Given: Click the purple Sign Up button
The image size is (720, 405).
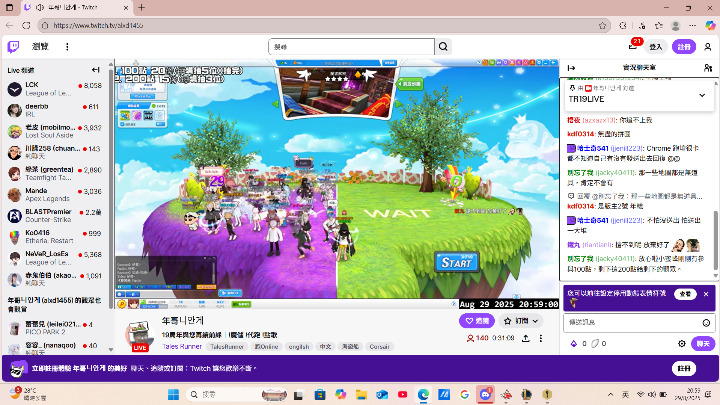Looking at the screenshot, I should [x=684, y=46].
